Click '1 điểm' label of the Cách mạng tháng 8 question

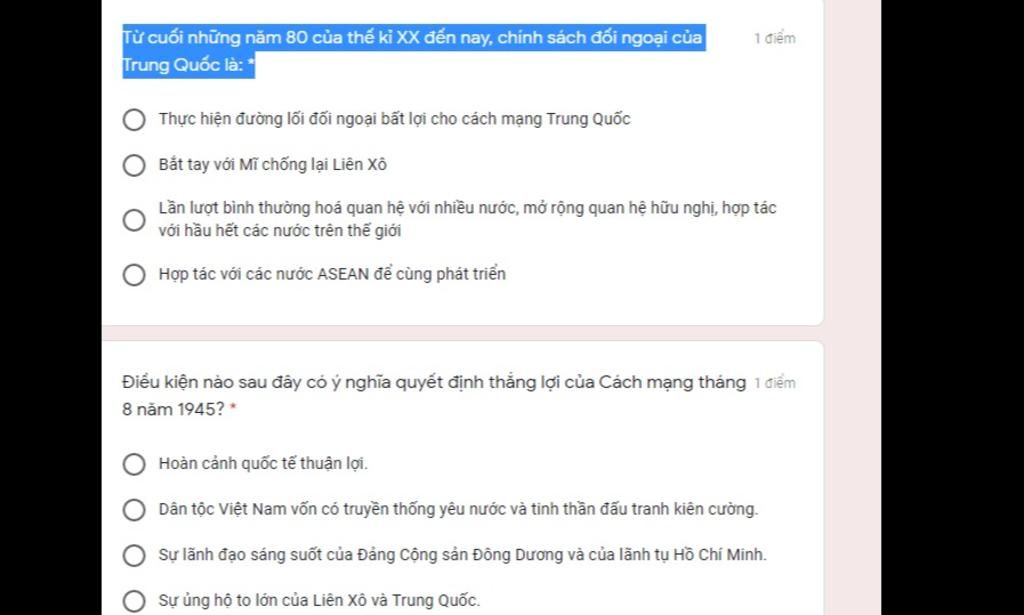775,383
